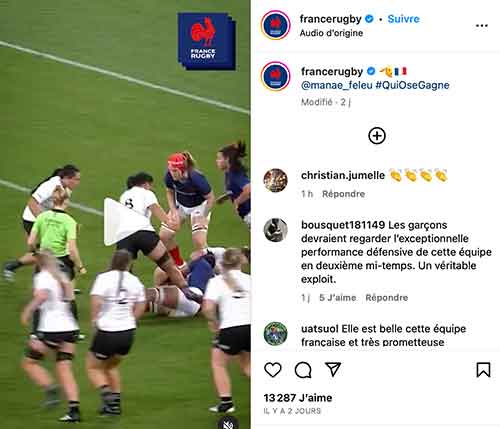
Task: Share the post with the paper plane icon
Action: click(x=333, y=369)
